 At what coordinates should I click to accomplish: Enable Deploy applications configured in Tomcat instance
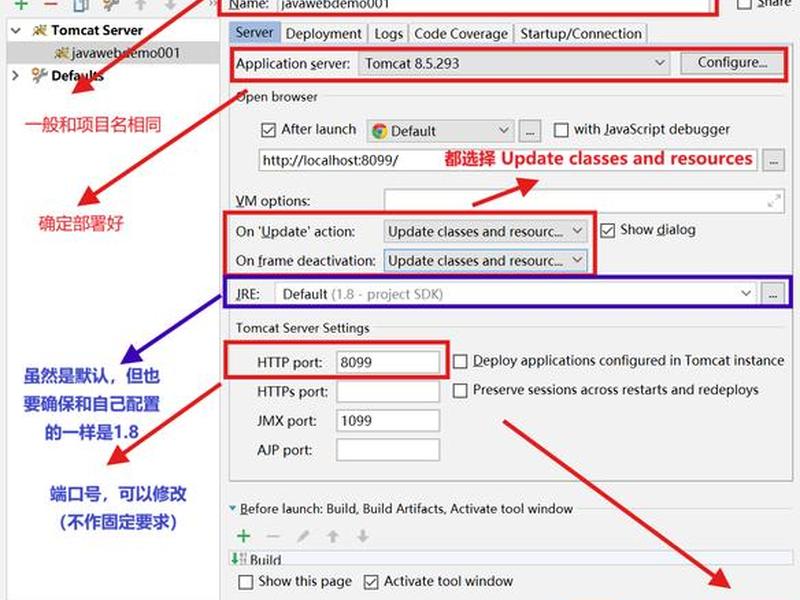pos(460,361)
